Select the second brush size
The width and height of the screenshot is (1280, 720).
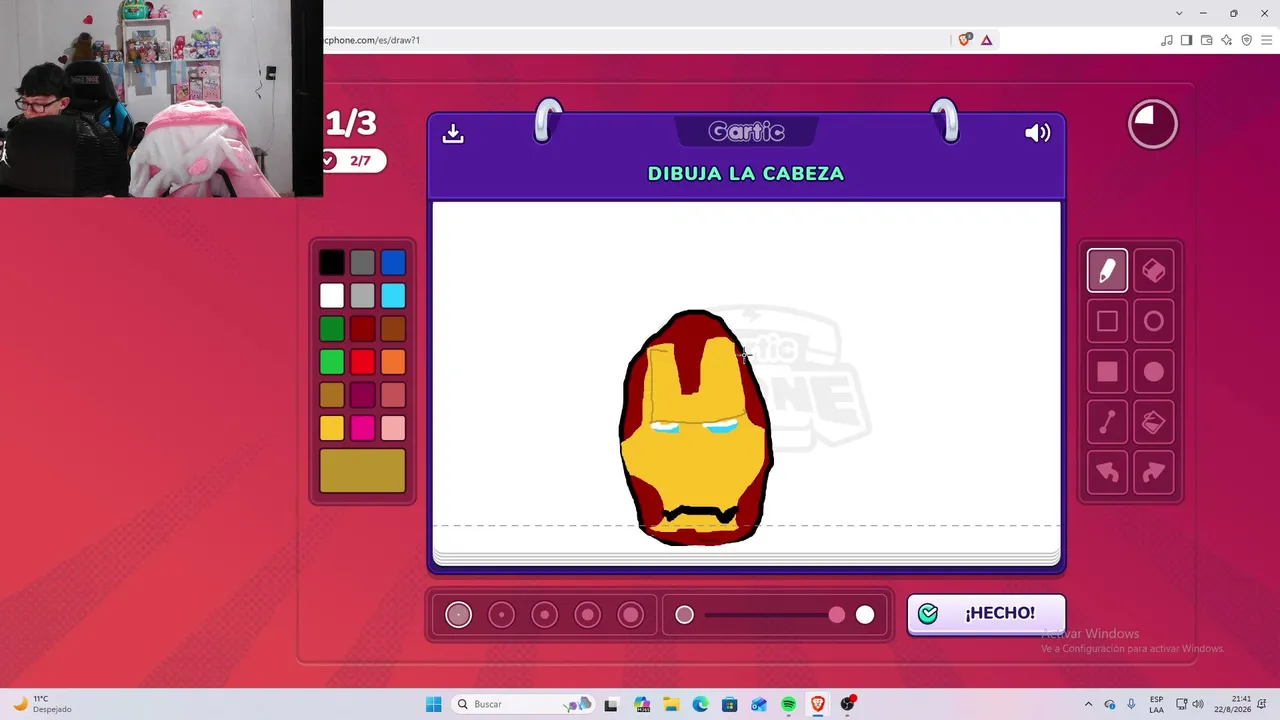click(501, 615)
